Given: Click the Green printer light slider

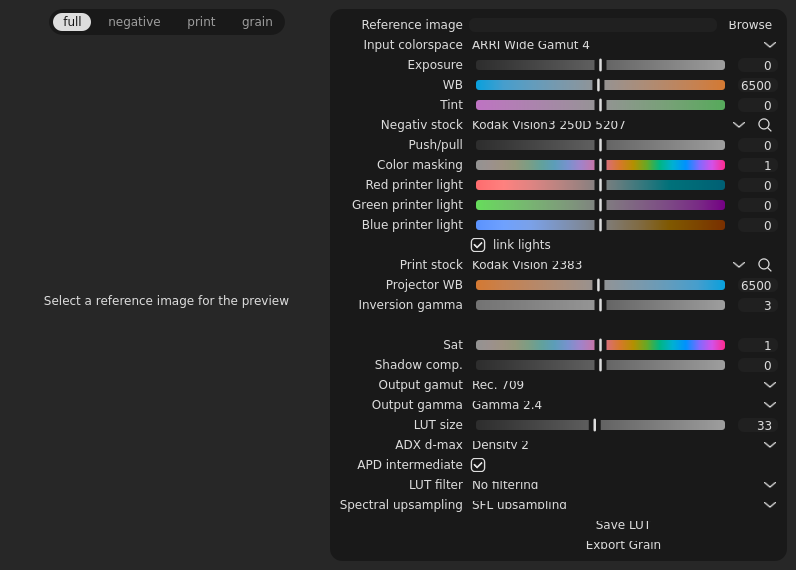Looking at the screenshot, I should click(x=600, y=205).
